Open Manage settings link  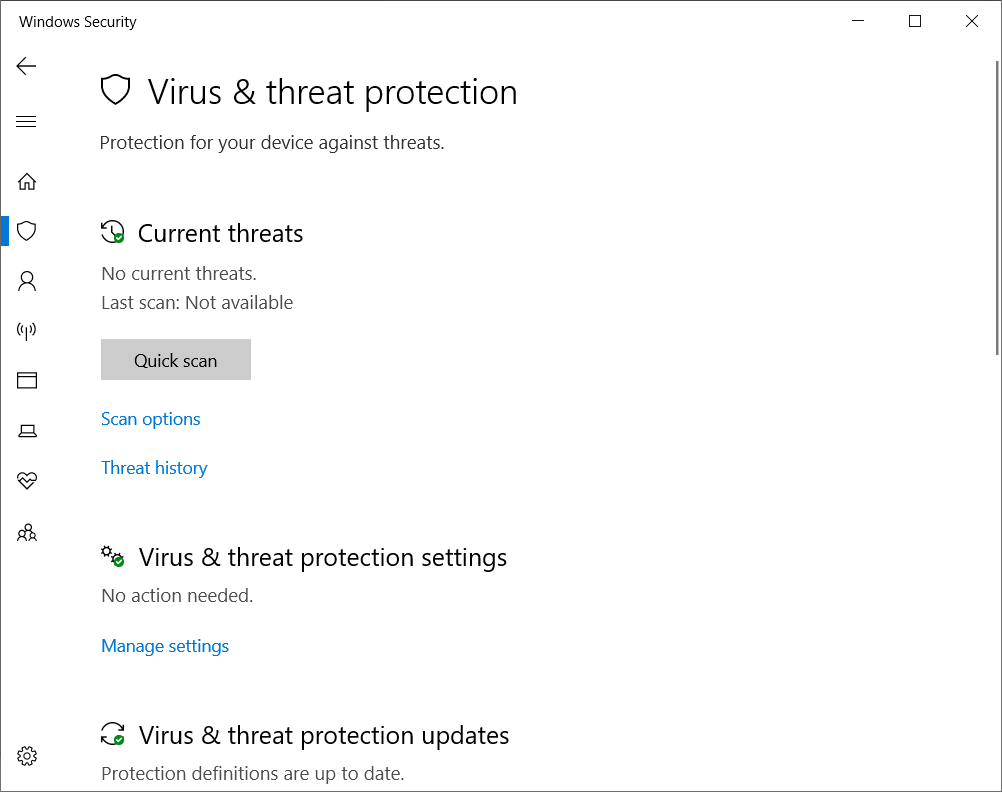pyautogui.click(x=165, y=646)
